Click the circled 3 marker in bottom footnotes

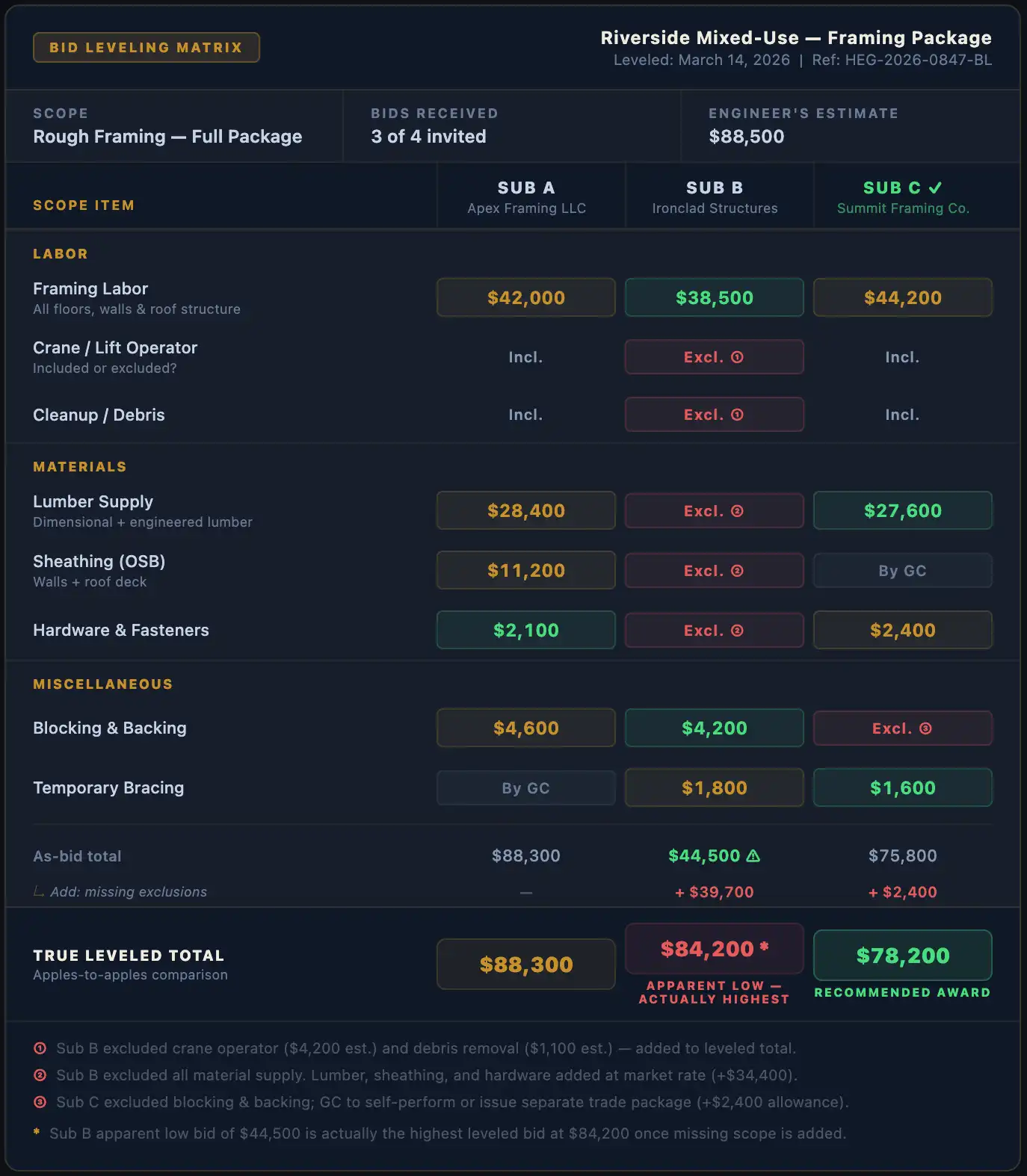pyautogui.click(x=40, y=1102)
